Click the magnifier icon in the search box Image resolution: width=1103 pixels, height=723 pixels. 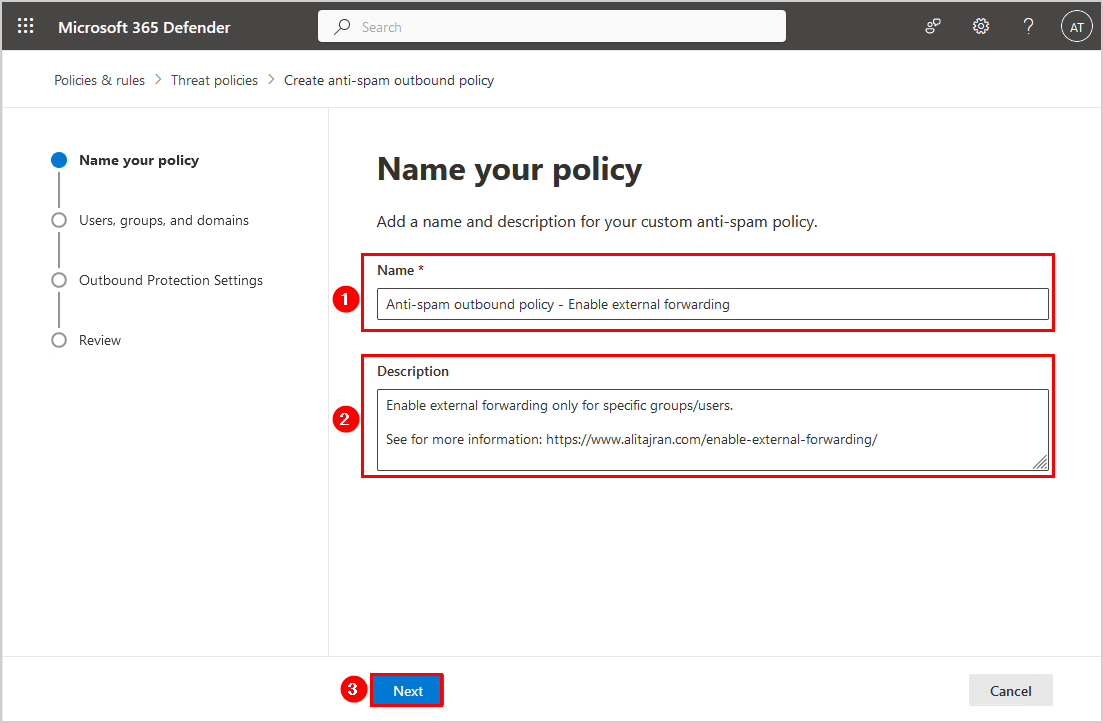pos(343,27)
